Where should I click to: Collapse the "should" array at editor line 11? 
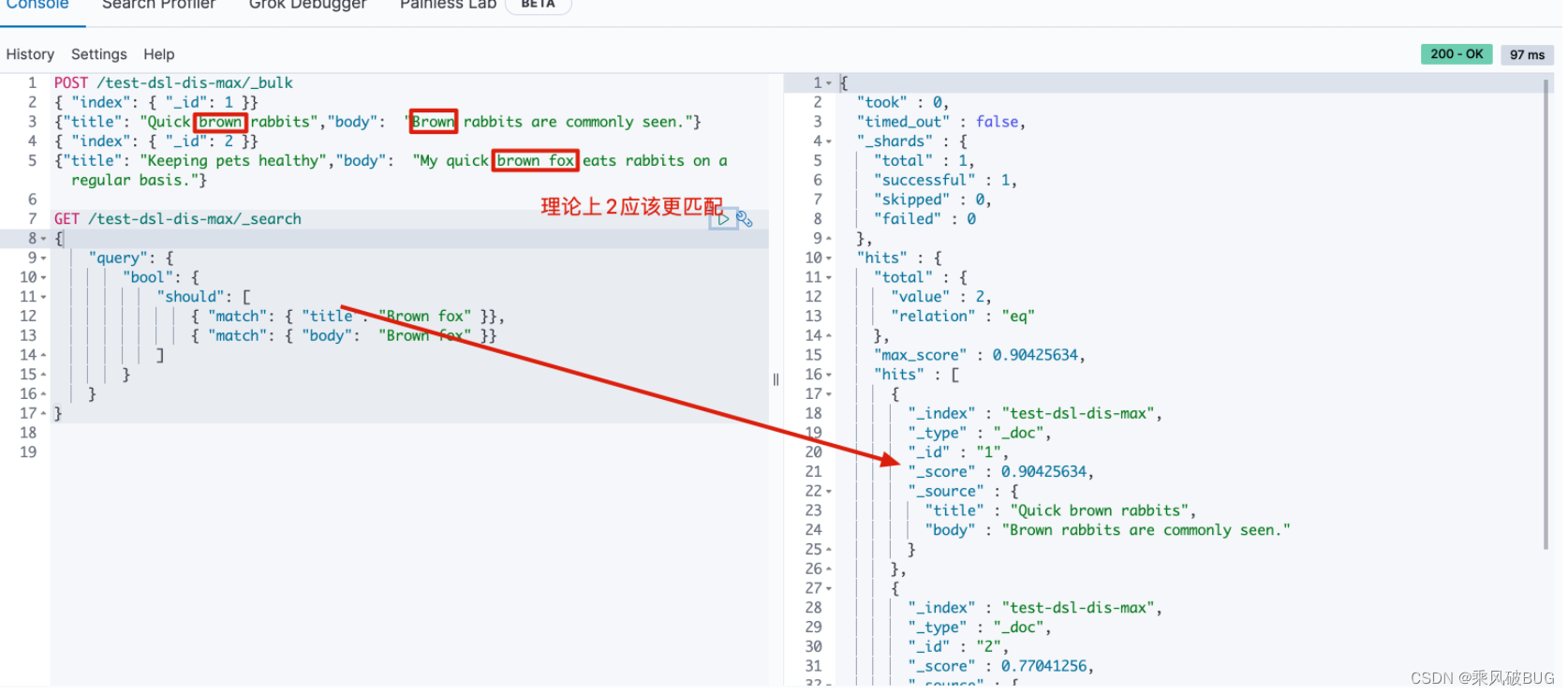[43, 298]
